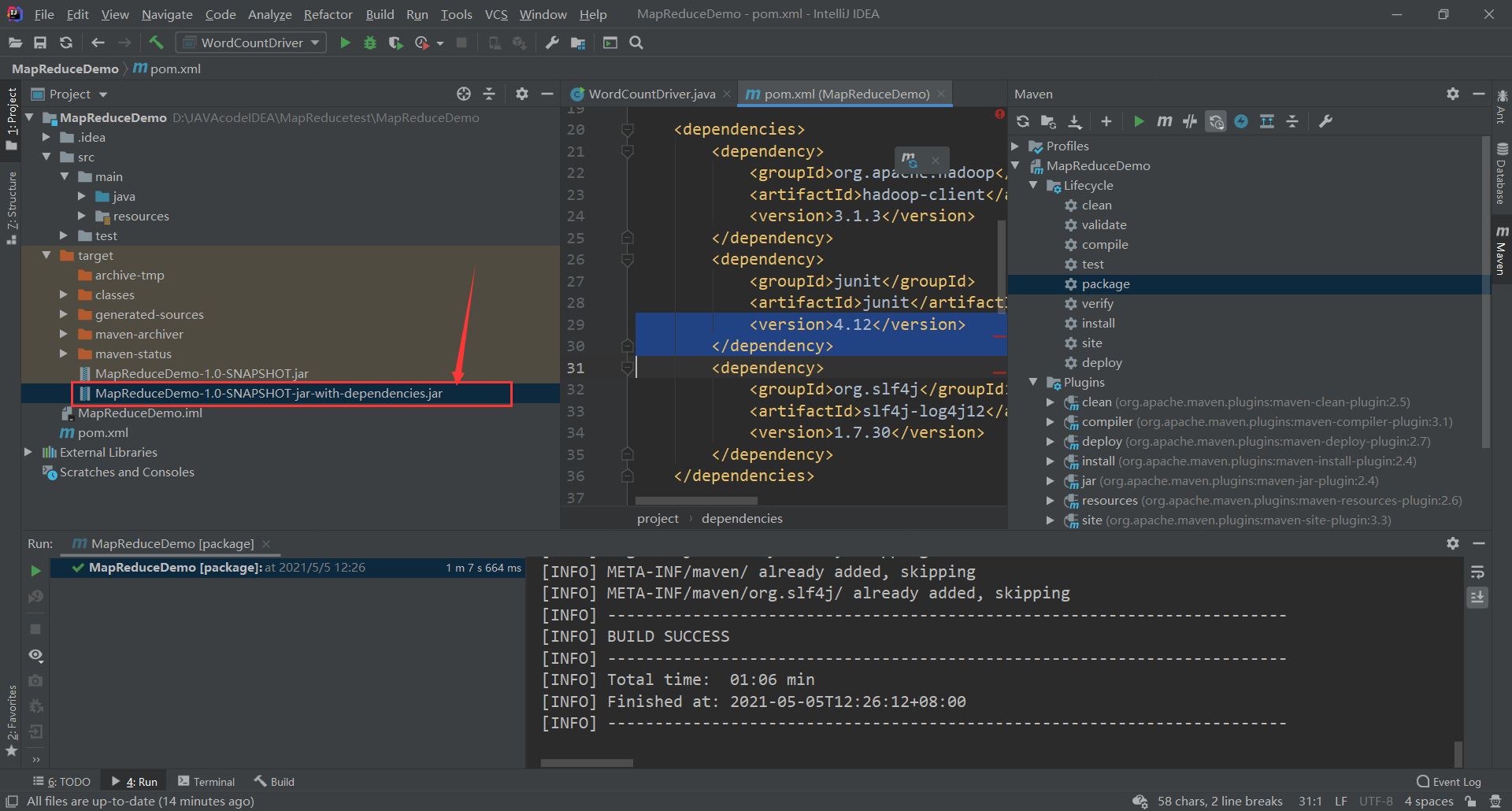This screenshot has width=1512, height=811.
Task: Expand the .idea folder
Action: tap(46, 137)
